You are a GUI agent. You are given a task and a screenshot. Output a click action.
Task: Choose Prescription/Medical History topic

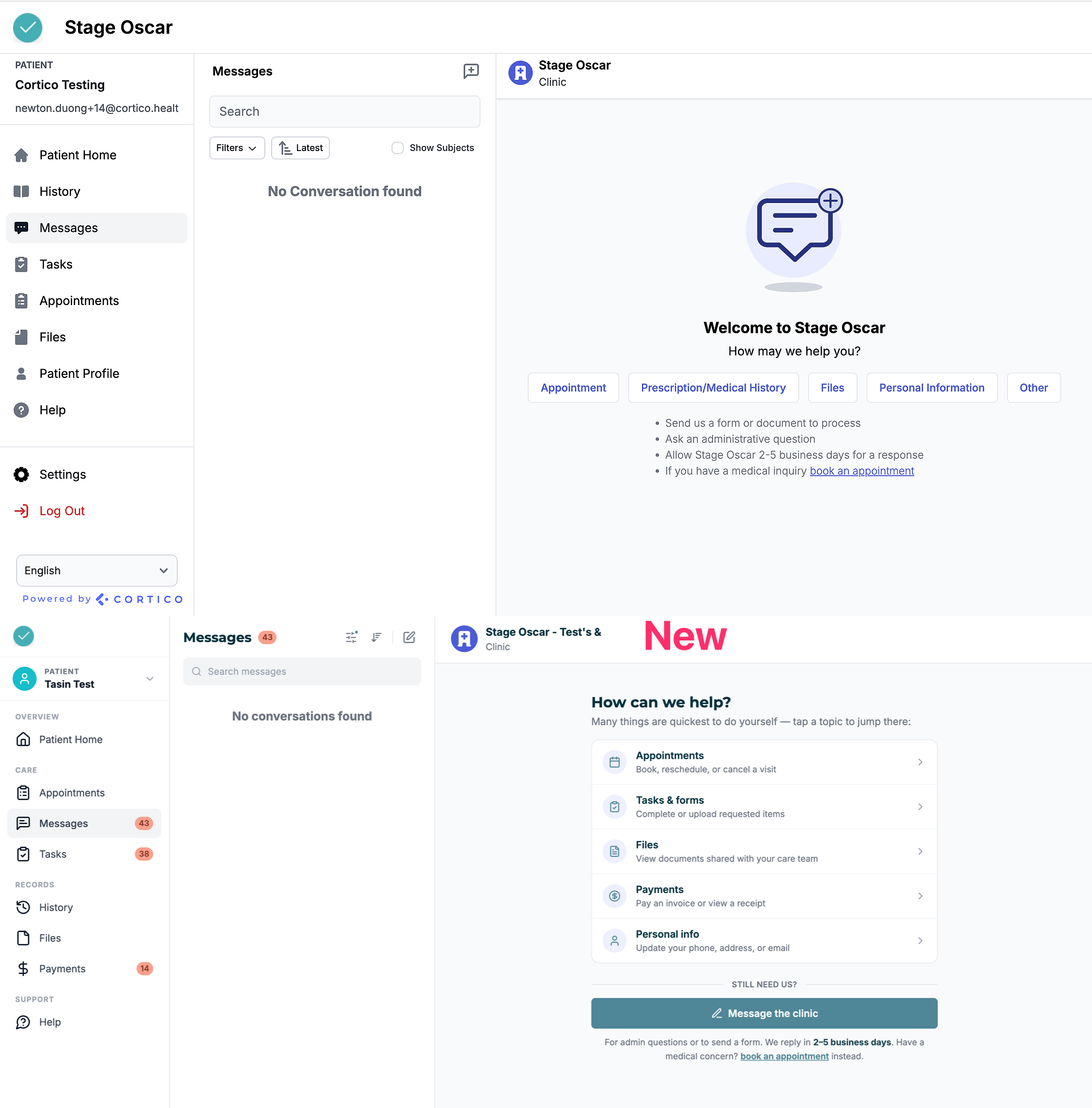pos(714,388)
